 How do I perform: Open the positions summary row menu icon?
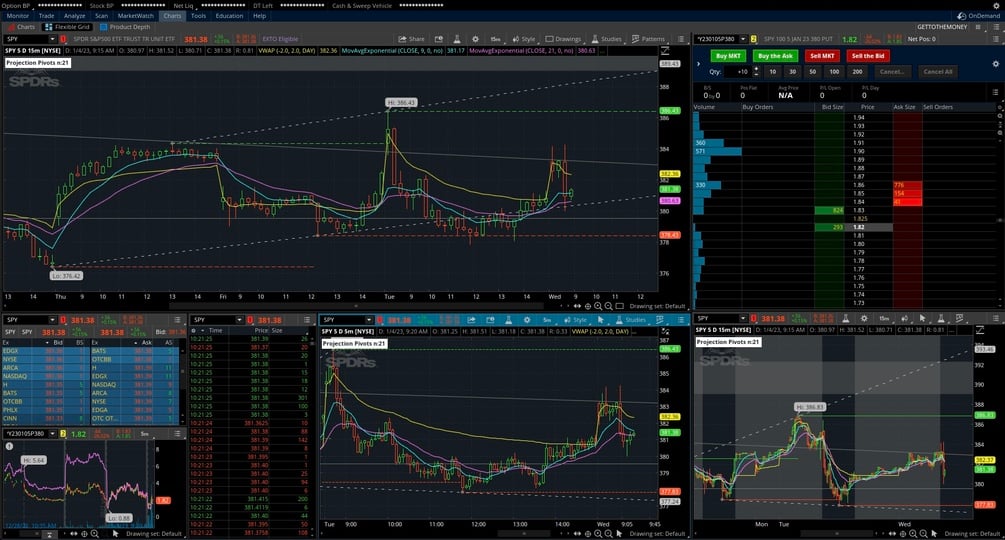pos(995,92)
